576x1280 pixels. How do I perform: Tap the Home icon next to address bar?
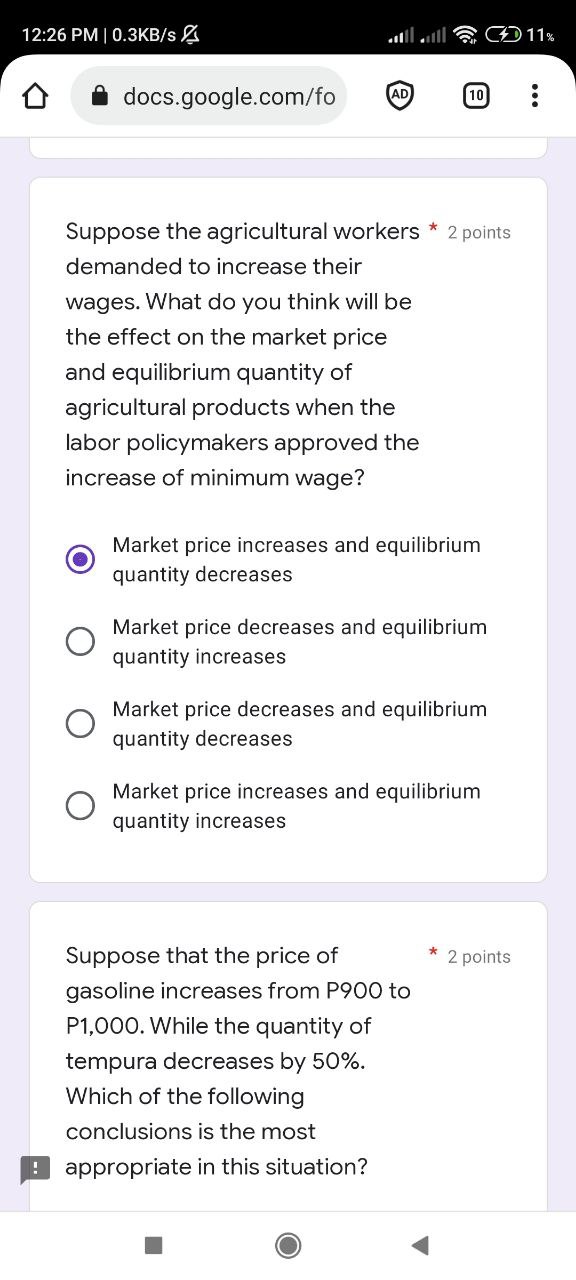click(35, 95)
